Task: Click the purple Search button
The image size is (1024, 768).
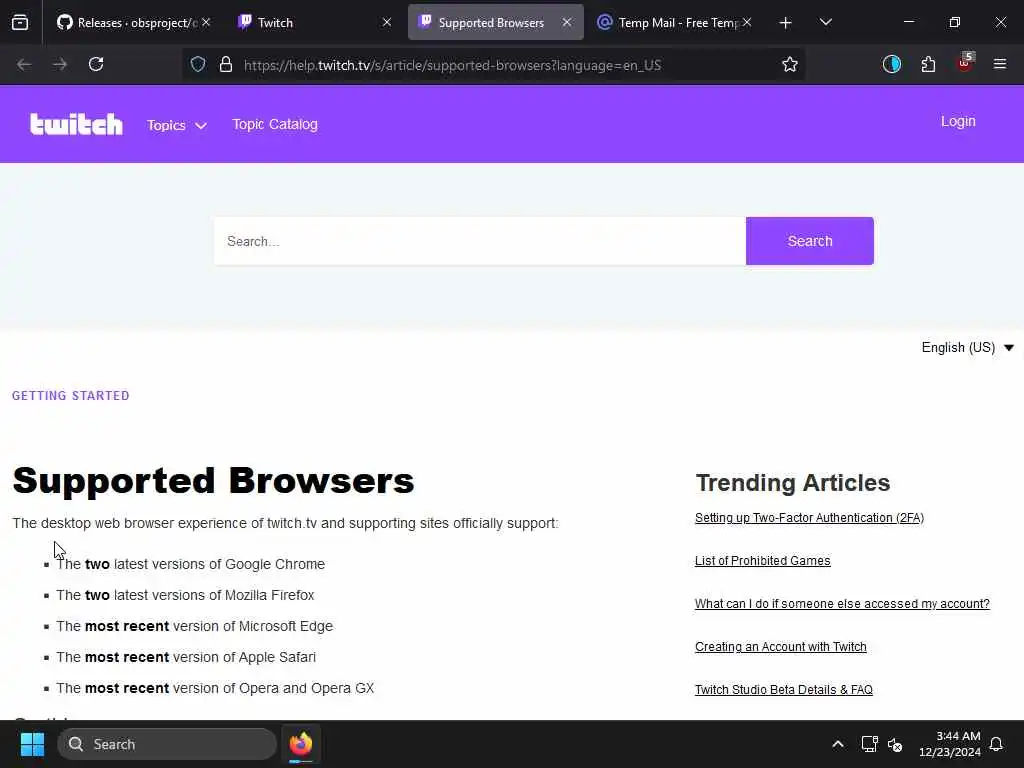Action: coord(810,241)
